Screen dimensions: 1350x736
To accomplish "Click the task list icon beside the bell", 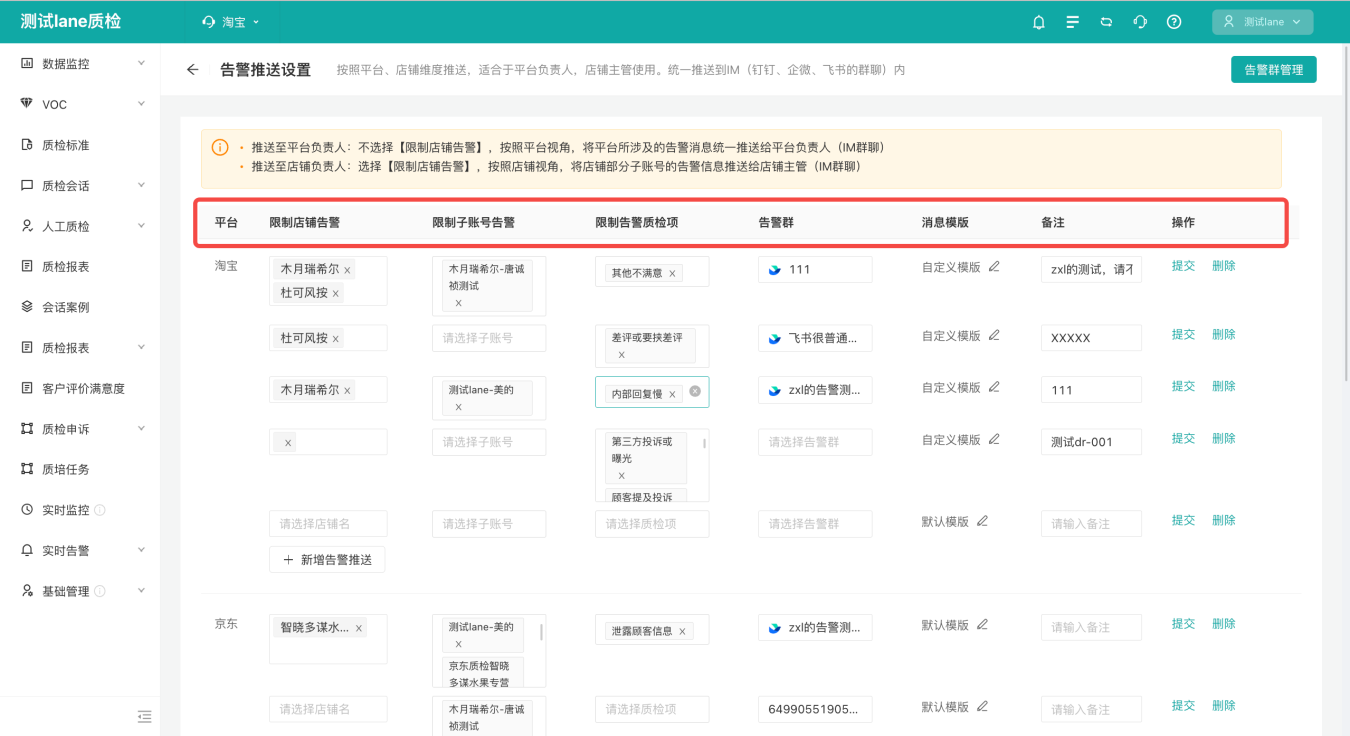I will click(x=1073, y=22).
